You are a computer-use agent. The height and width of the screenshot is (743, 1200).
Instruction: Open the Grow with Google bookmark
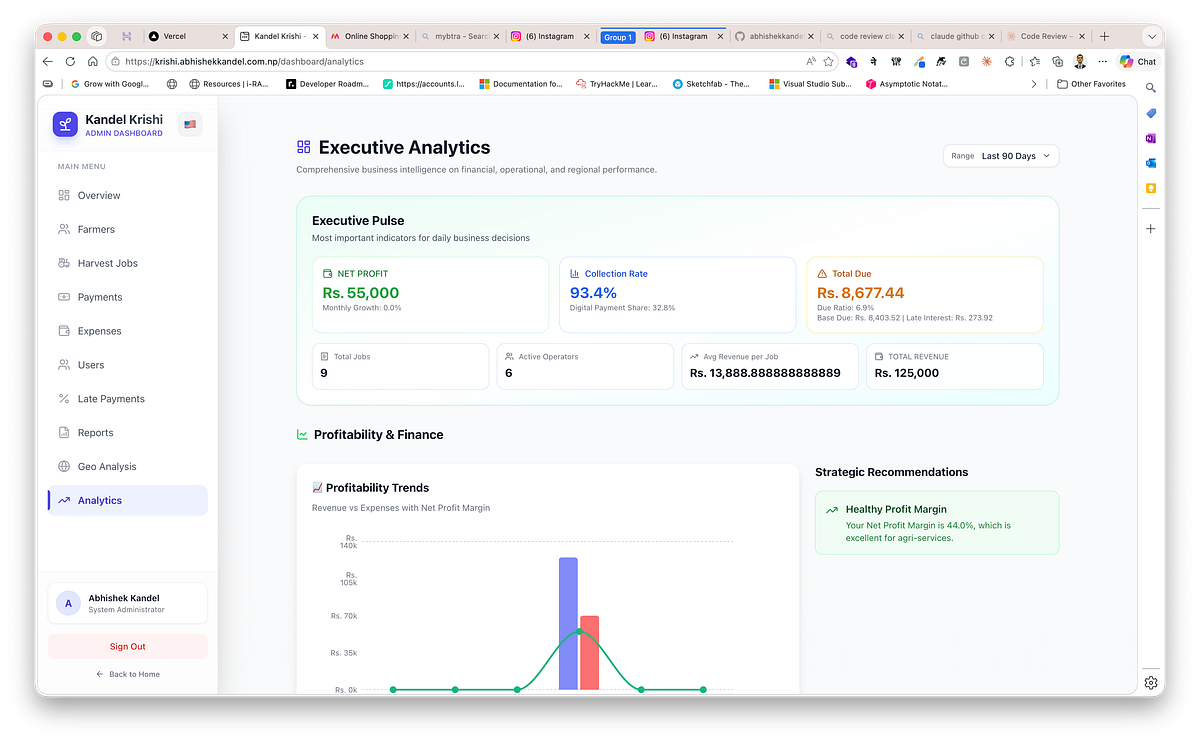tap(110, 84)
